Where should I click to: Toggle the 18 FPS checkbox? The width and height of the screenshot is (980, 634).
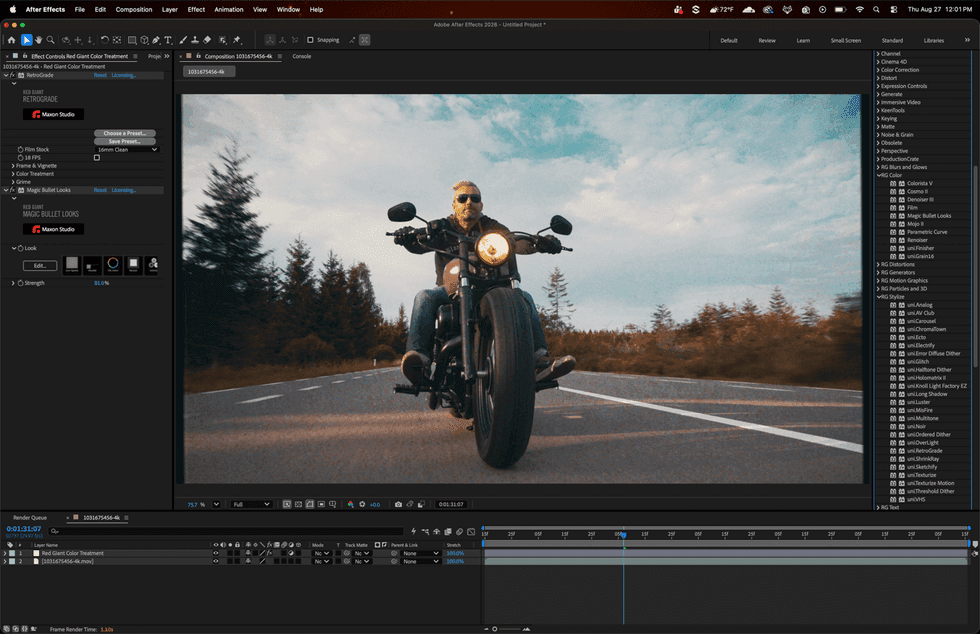coord(97,158)
